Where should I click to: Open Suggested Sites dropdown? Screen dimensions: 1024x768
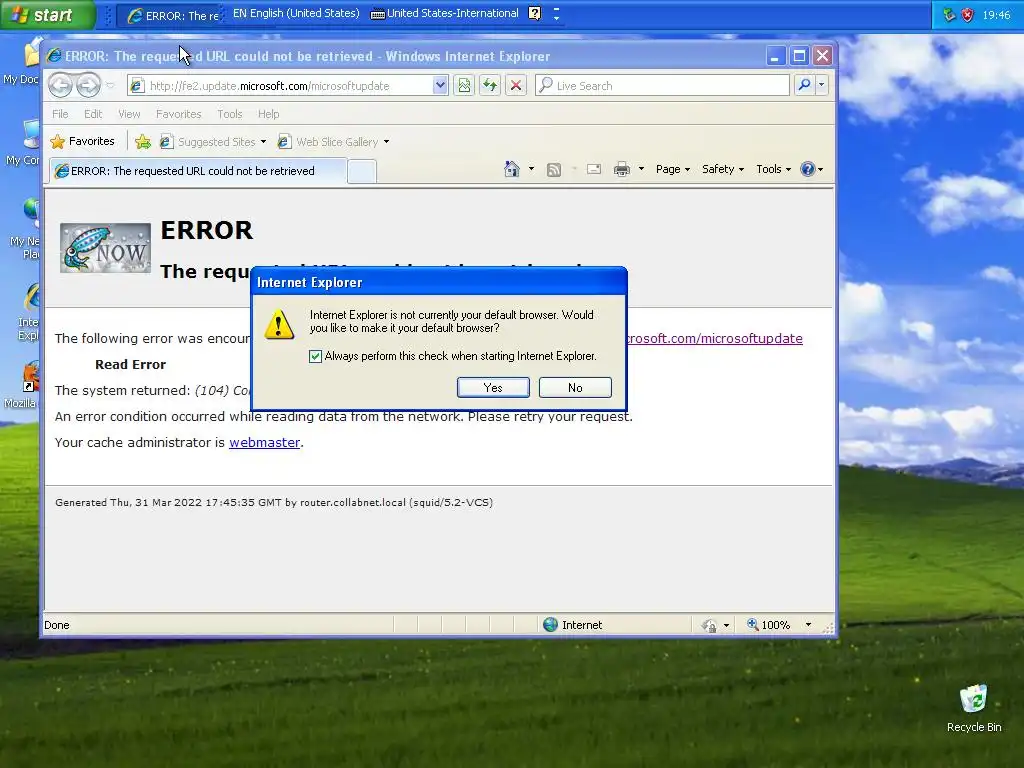click(x=213, y=142)
